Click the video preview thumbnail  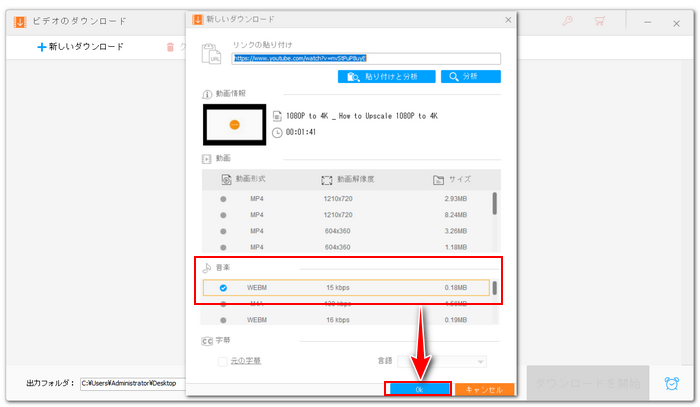click(234, 124)
